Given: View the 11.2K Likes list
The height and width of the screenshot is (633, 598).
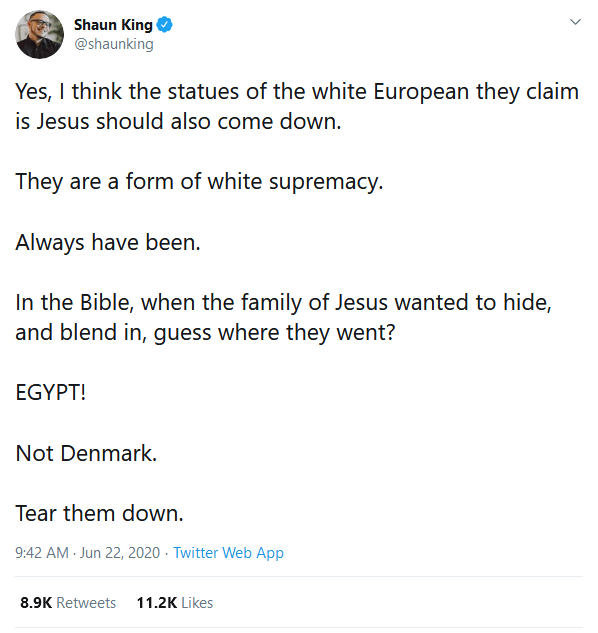Looking at the screenshot, I should pyautogui.click(x=174, y=602).
